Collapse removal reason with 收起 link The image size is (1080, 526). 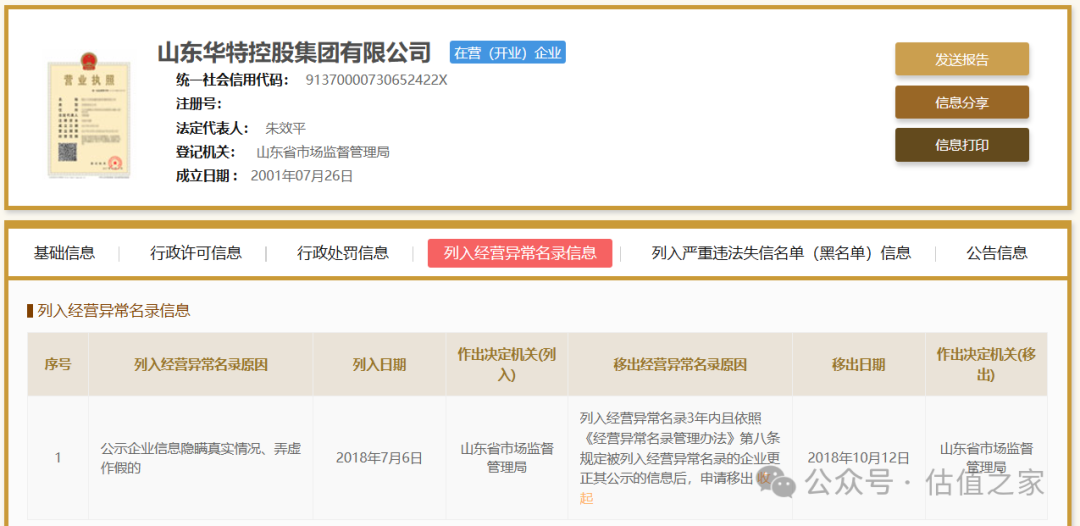[586, 498]
